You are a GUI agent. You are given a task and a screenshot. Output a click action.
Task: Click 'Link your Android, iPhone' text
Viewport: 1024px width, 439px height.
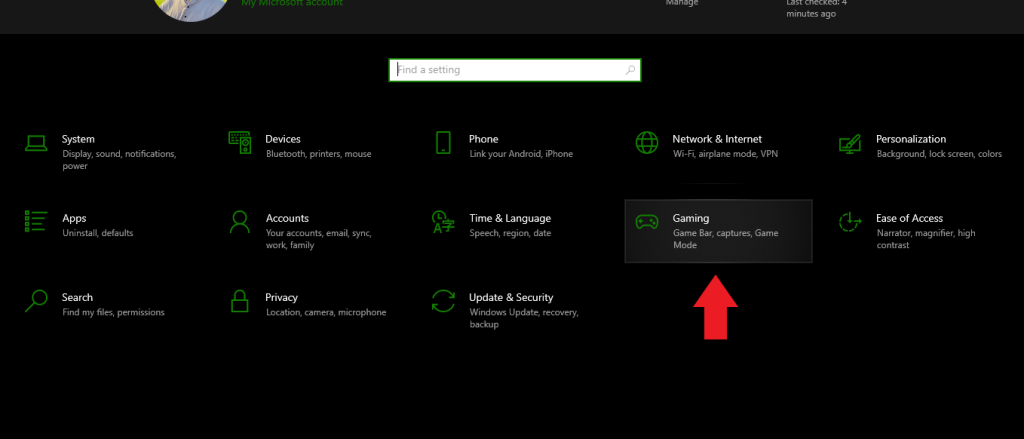coord(521,154)
